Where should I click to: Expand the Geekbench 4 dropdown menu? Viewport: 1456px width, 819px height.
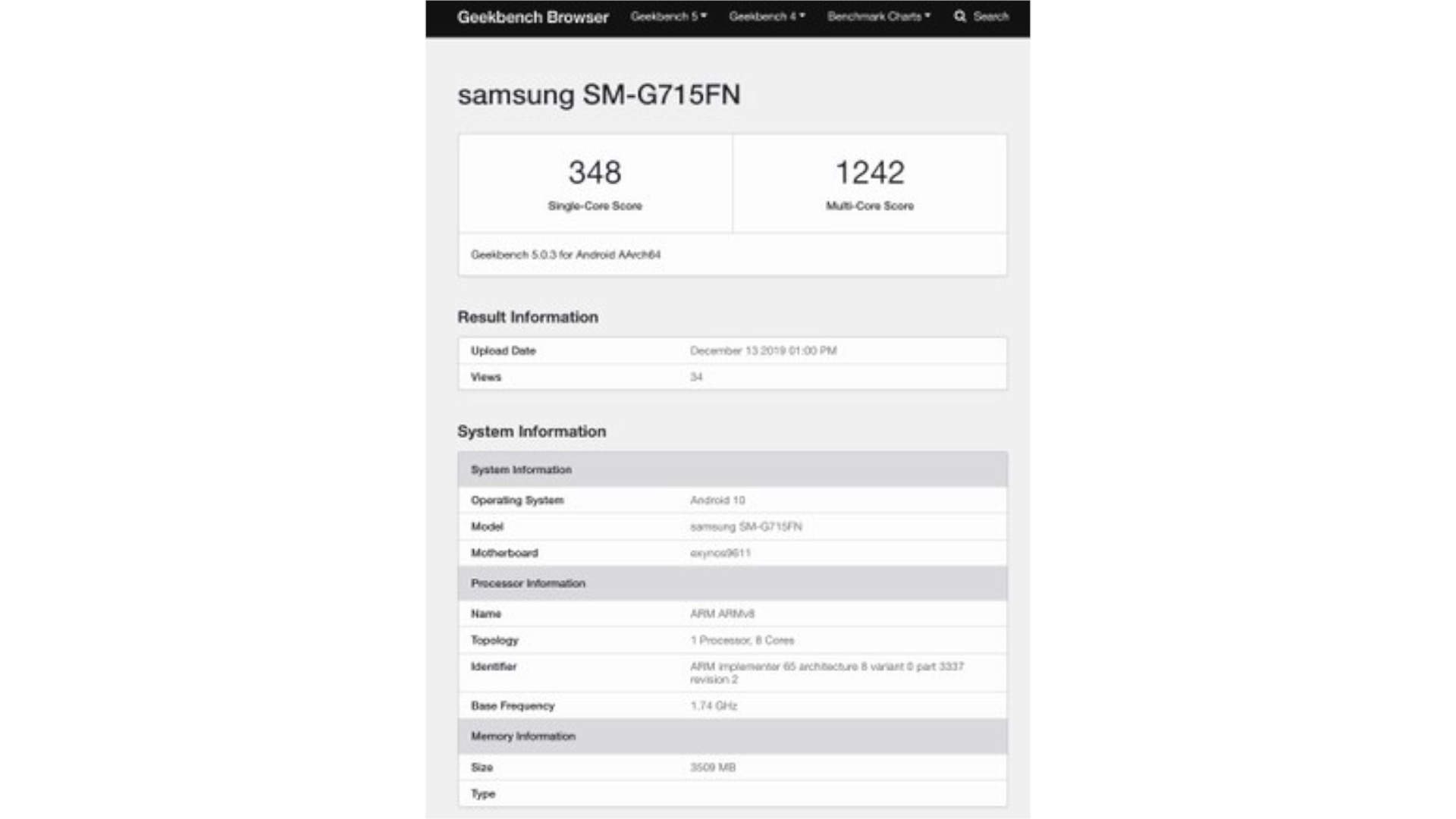767,16
